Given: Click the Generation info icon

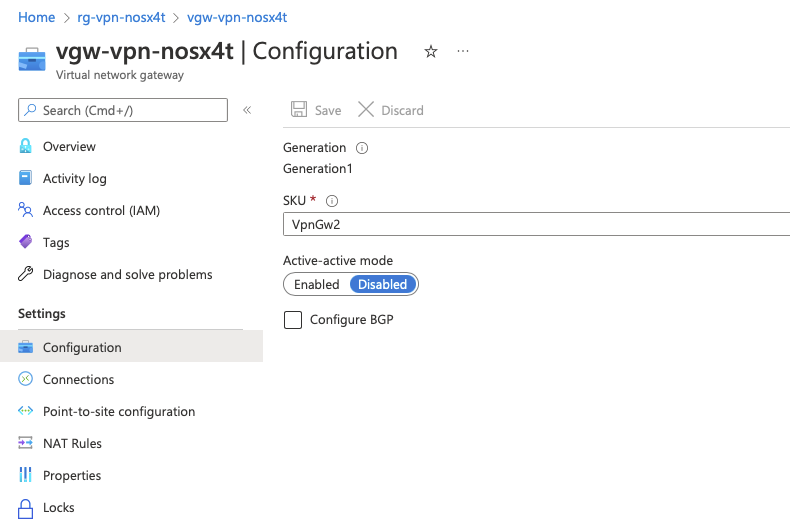Looking at the screenshot, I should click(x=362, y=148).
